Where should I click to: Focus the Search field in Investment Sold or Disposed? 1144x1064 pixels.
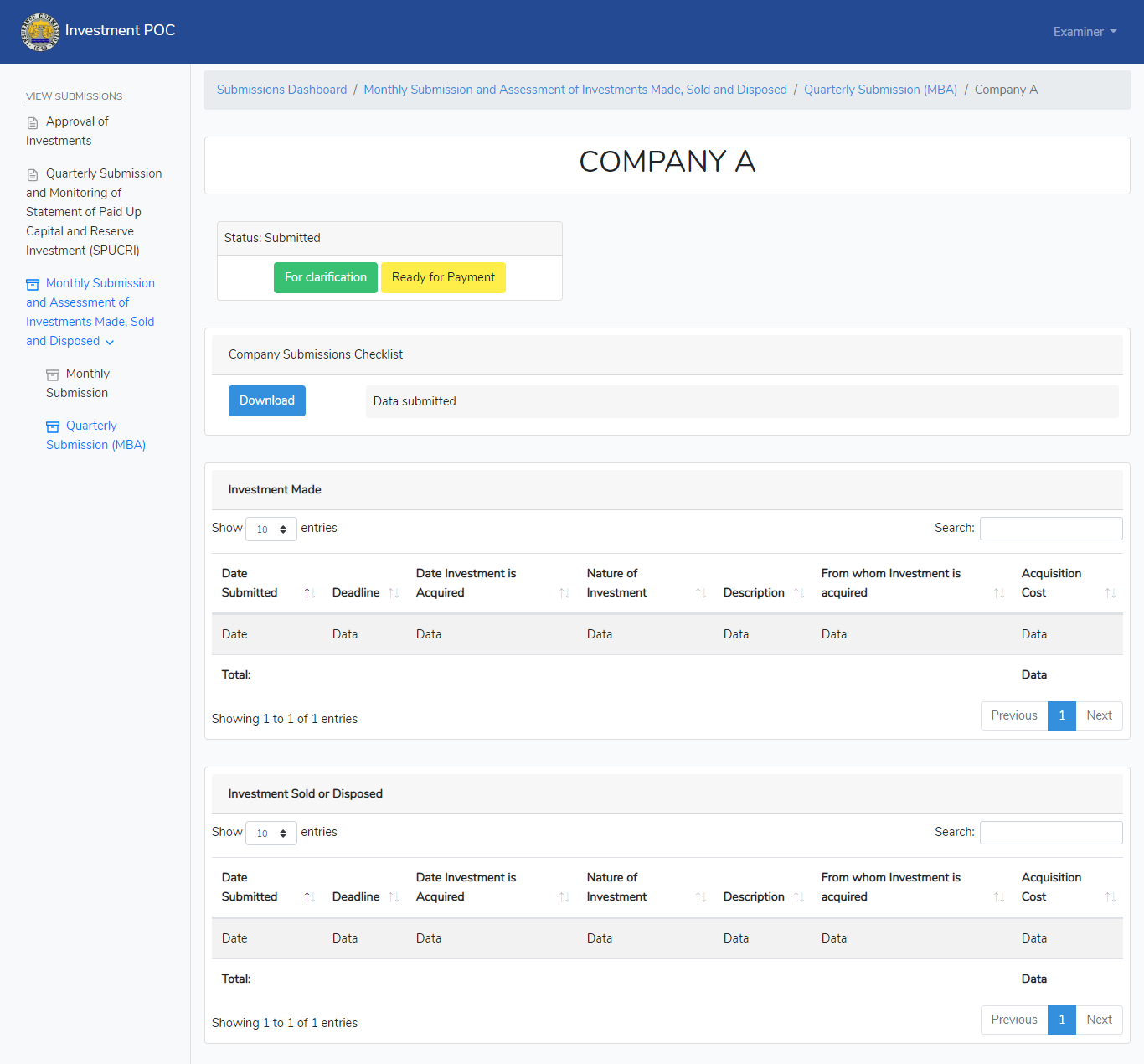1051,833
